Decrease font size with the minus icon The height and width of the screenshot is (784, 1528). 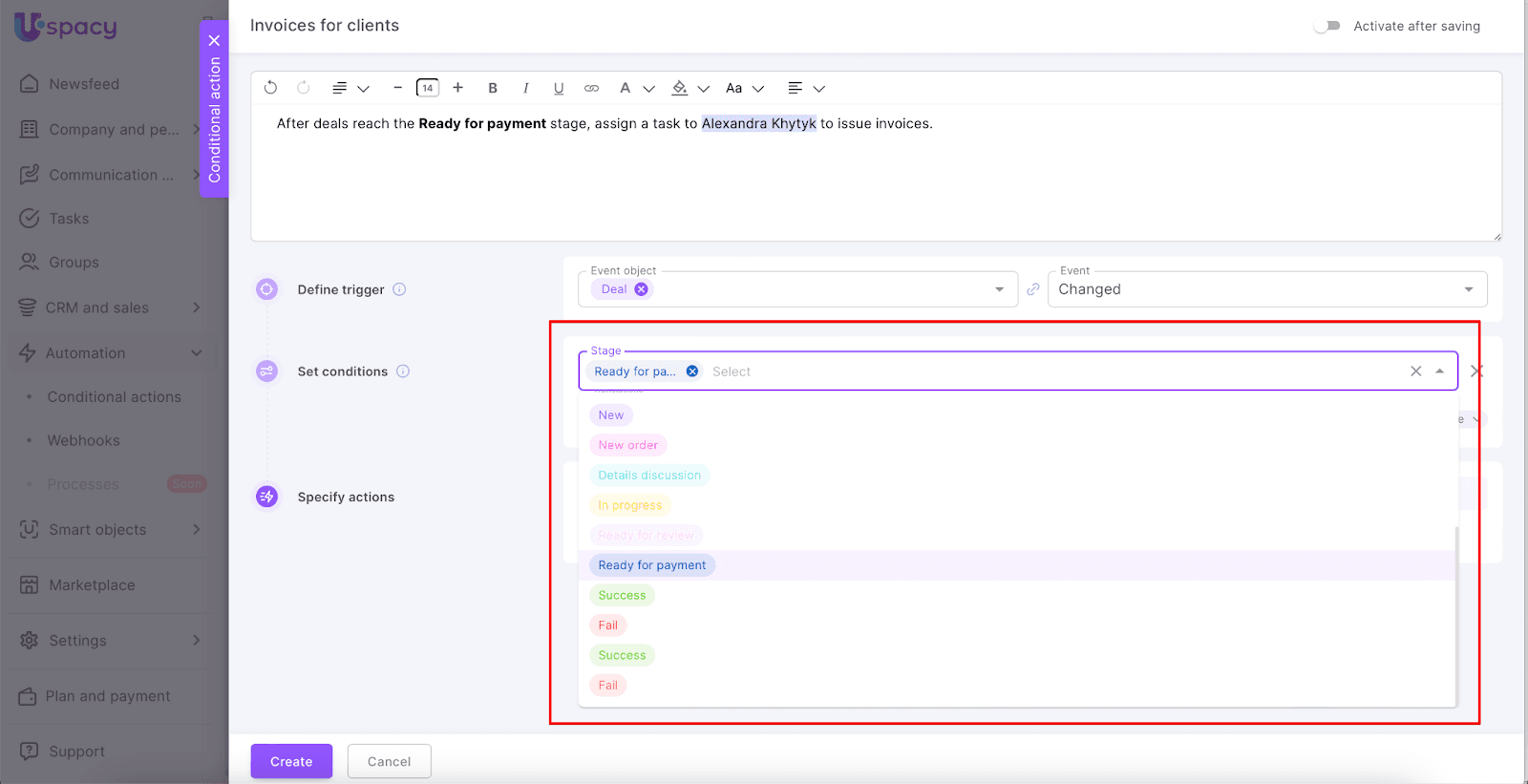pyautogui.click(x=397, y=88)
